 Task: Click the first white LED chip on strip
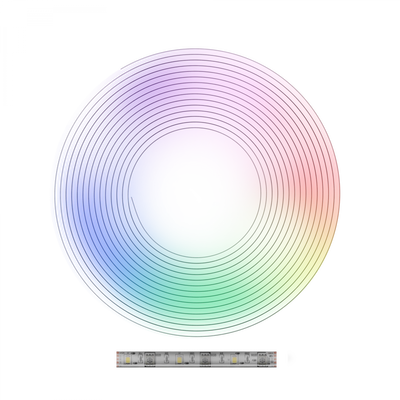click(x=128, y=359)
